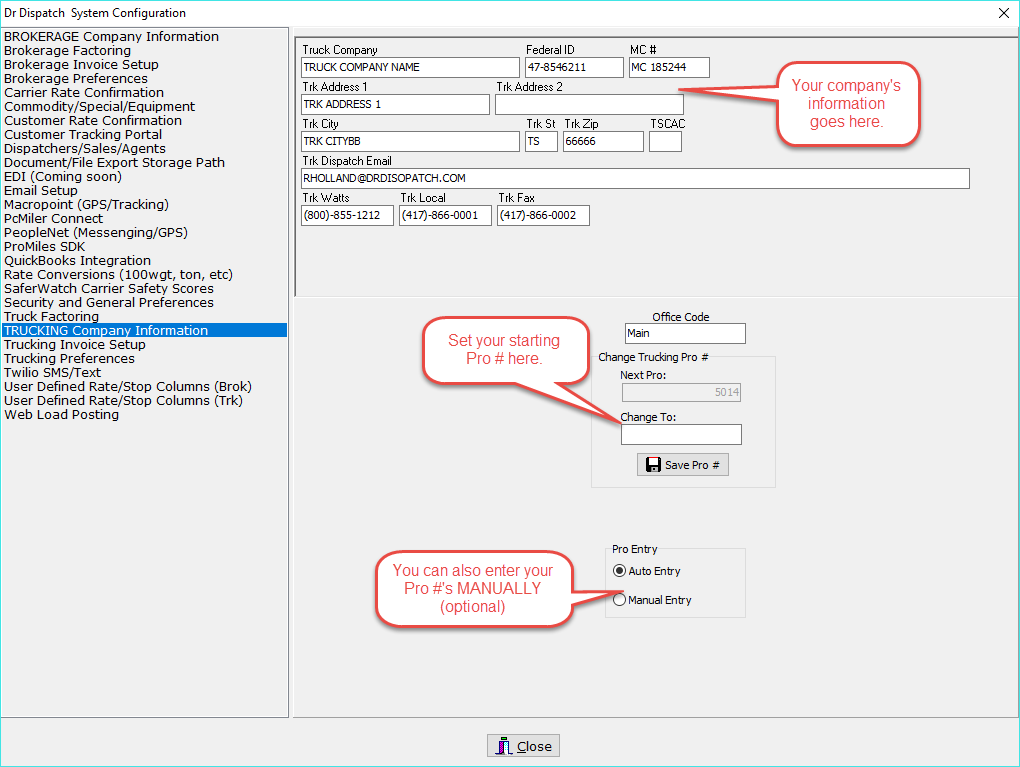Click the Trk St state field
Screen dimensions: 1020x767
pyautogui.click(x=541, y=141)
